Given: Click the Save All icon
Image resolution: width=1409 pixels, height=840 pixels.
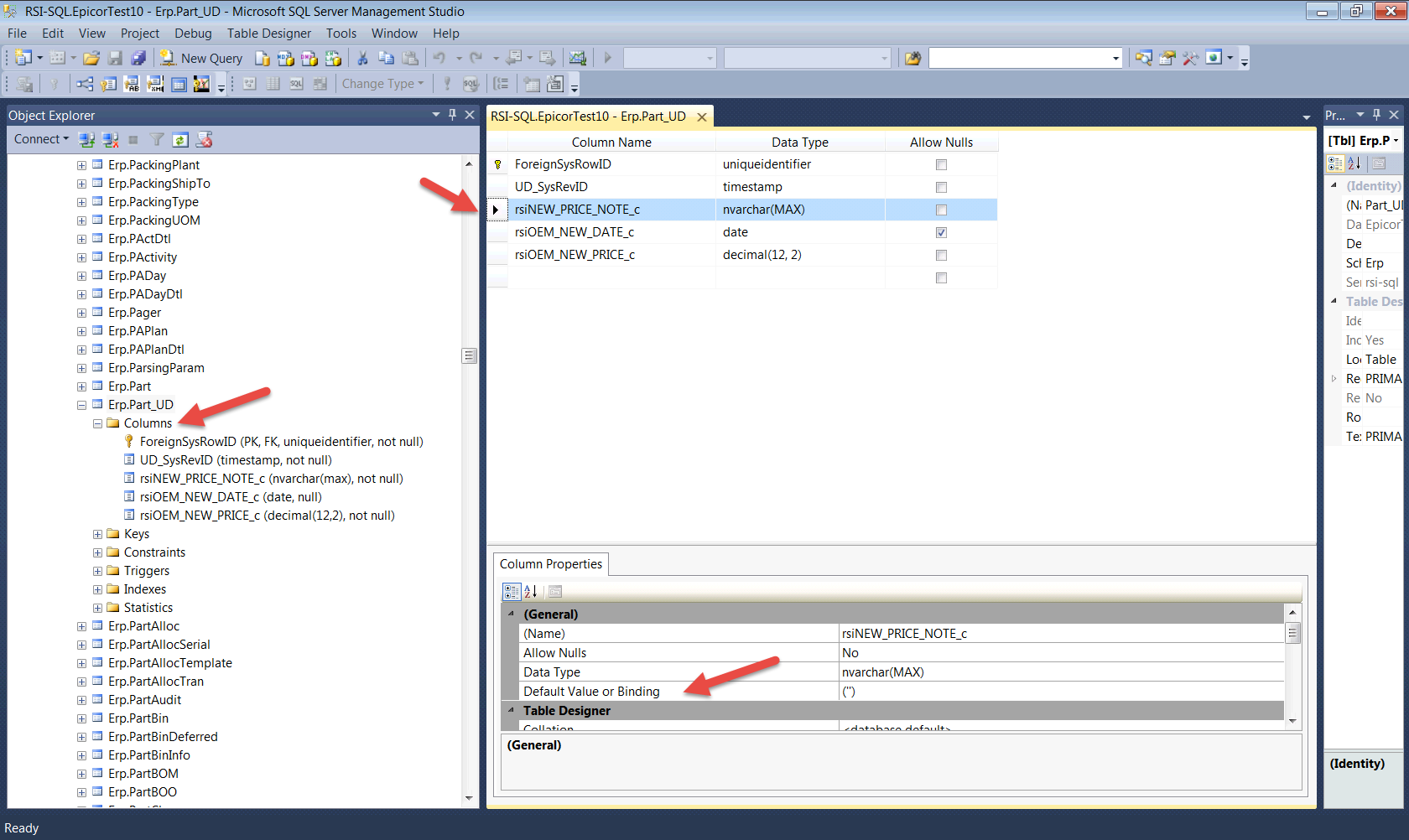Looking at the screenshot, I should (138, 58).
